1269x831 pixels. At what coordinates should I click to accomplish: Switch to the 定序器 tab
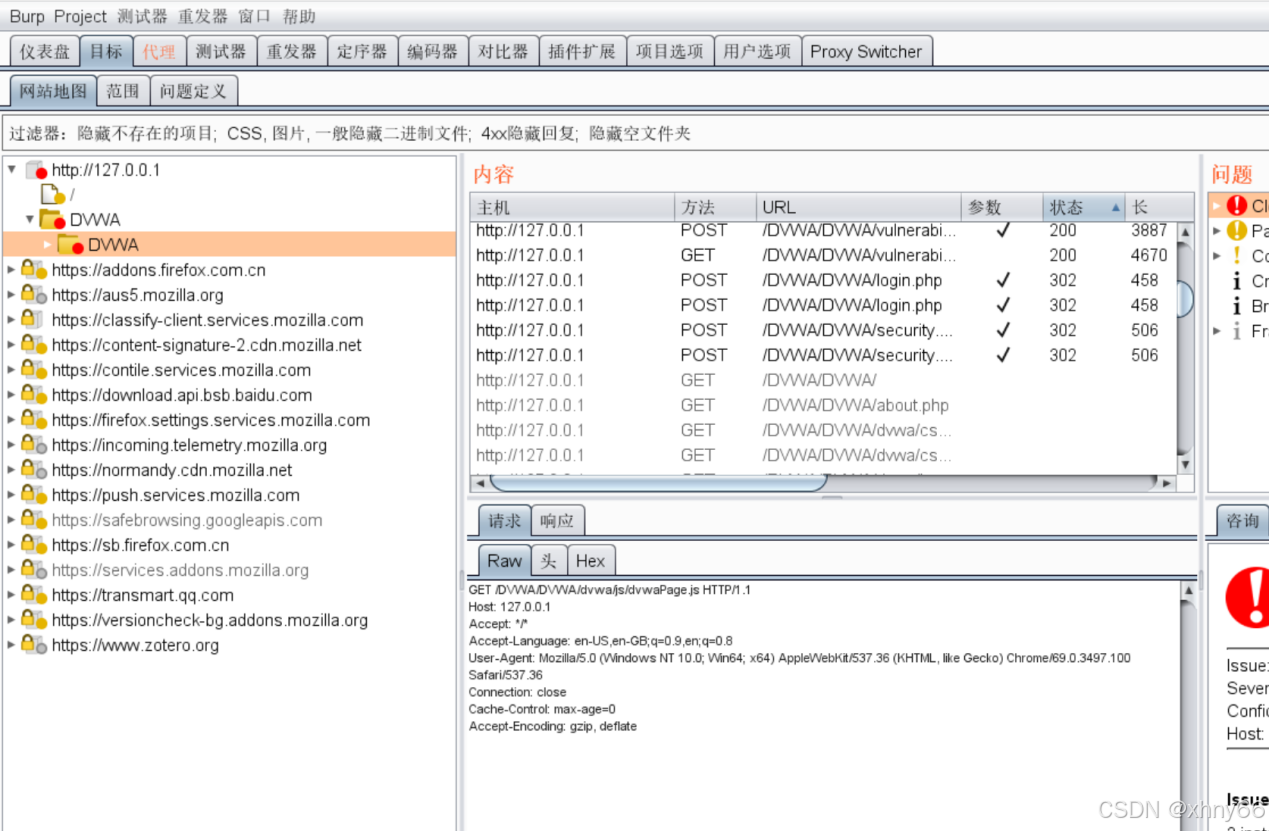click(x=361, y=51)
